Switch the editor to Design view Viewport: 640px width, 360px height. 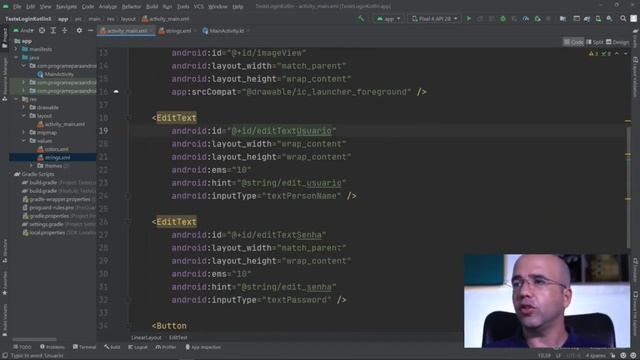pyautogui.click(x=618, y=42)
